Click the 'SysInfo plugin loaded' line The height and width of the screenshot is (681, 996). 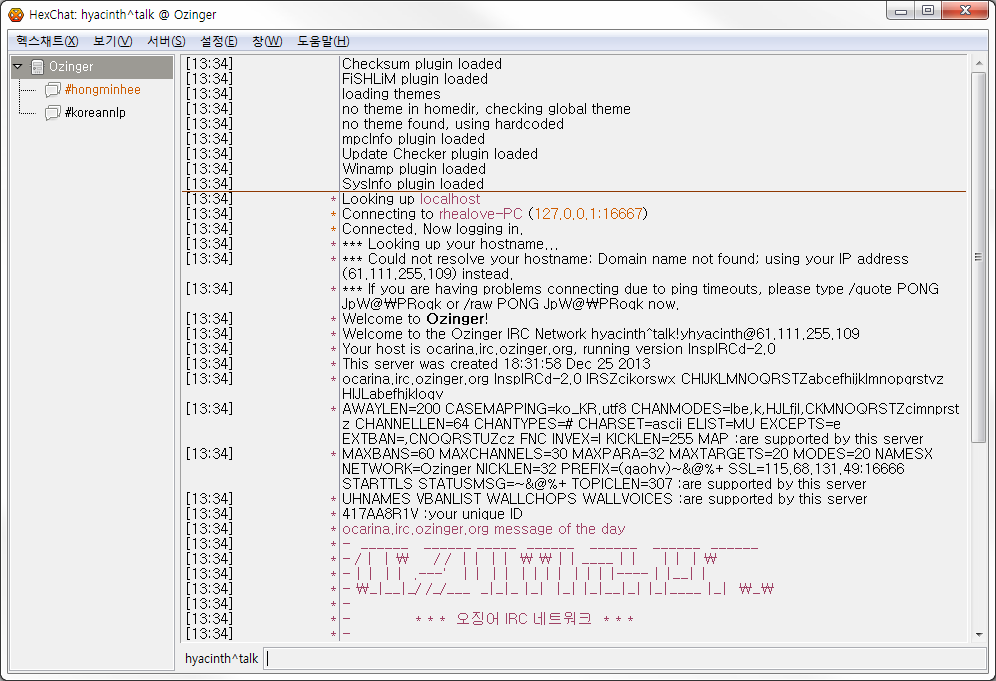point(413,184)
